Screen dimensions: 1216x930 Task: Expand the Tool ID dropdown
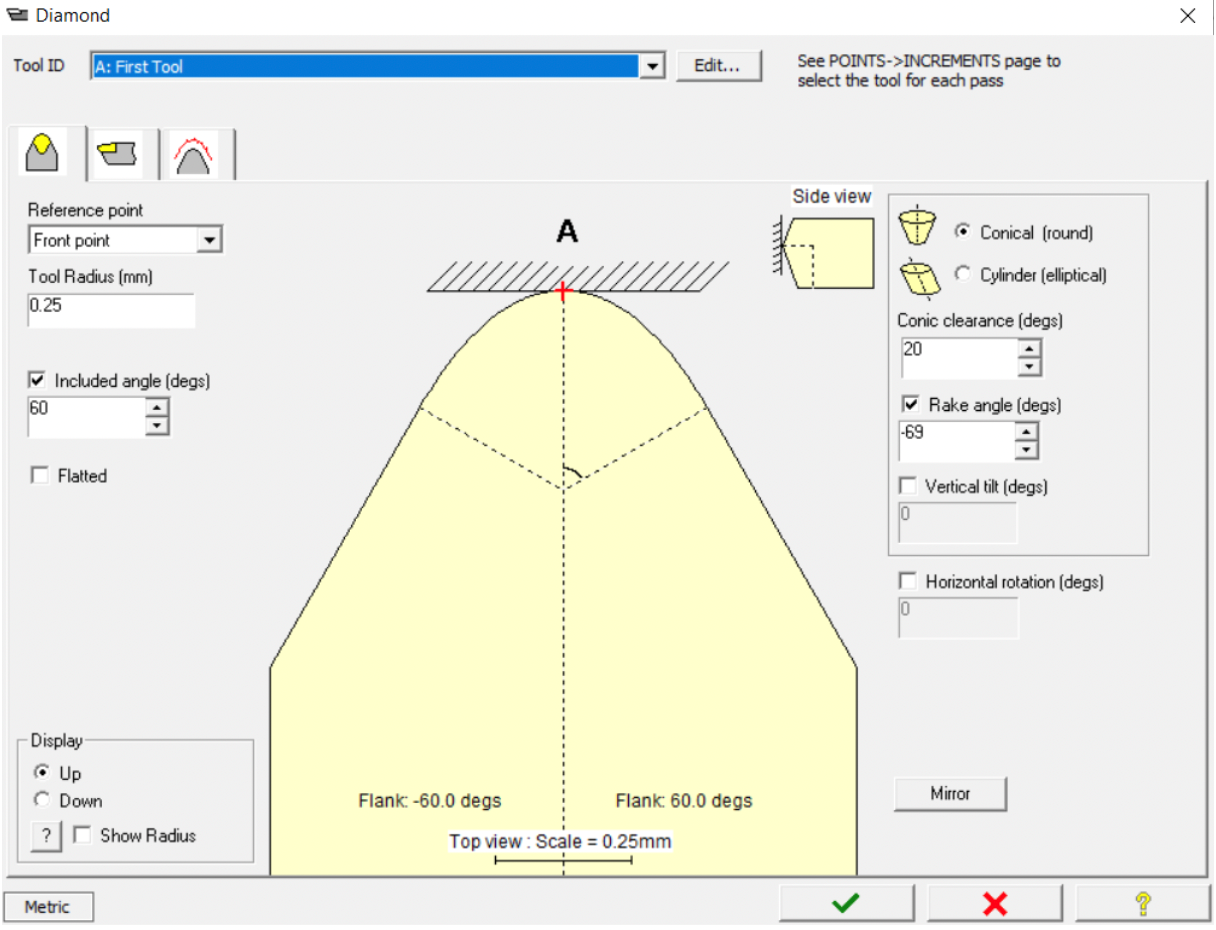[651, 67]
